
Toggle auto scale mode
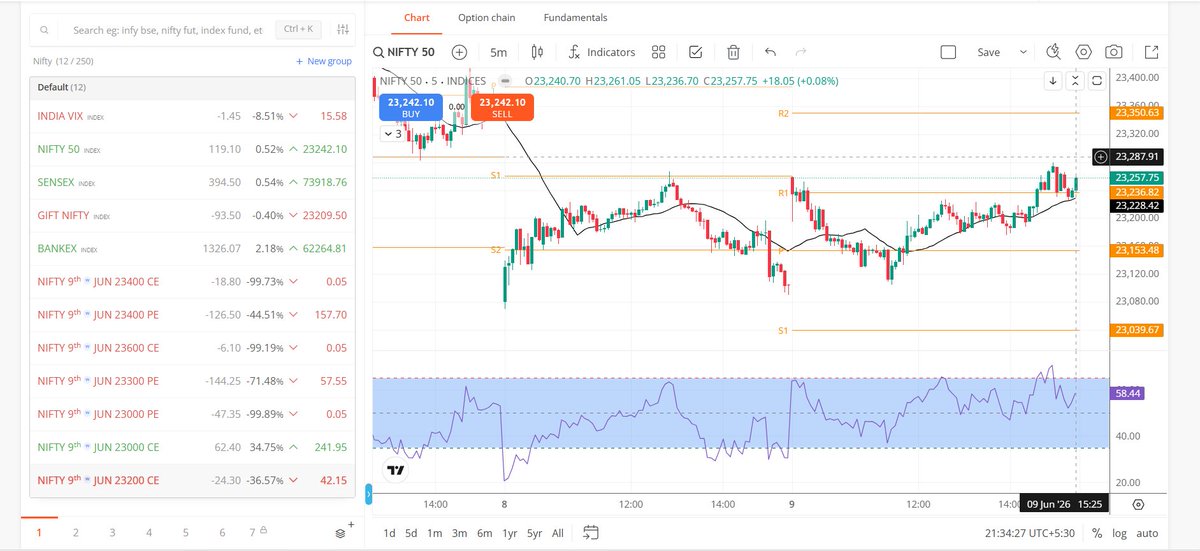1148,533
